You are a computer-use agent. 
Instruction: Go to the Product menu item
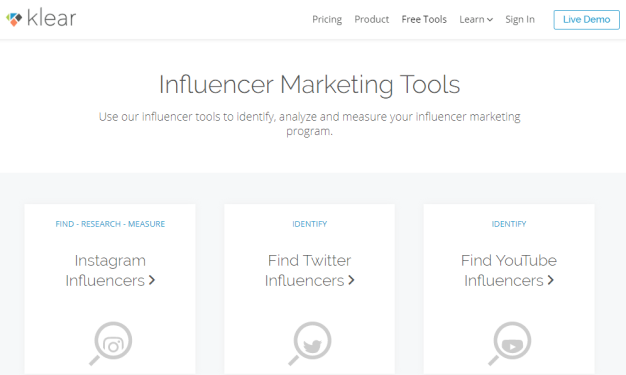pos(372,19)
